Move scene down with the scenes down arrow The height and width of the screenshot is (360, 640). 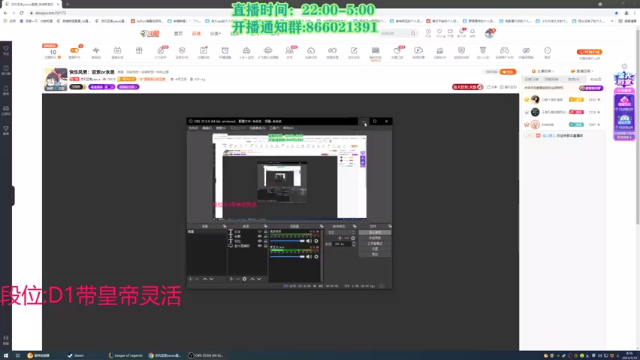click(x=211, y=279)
